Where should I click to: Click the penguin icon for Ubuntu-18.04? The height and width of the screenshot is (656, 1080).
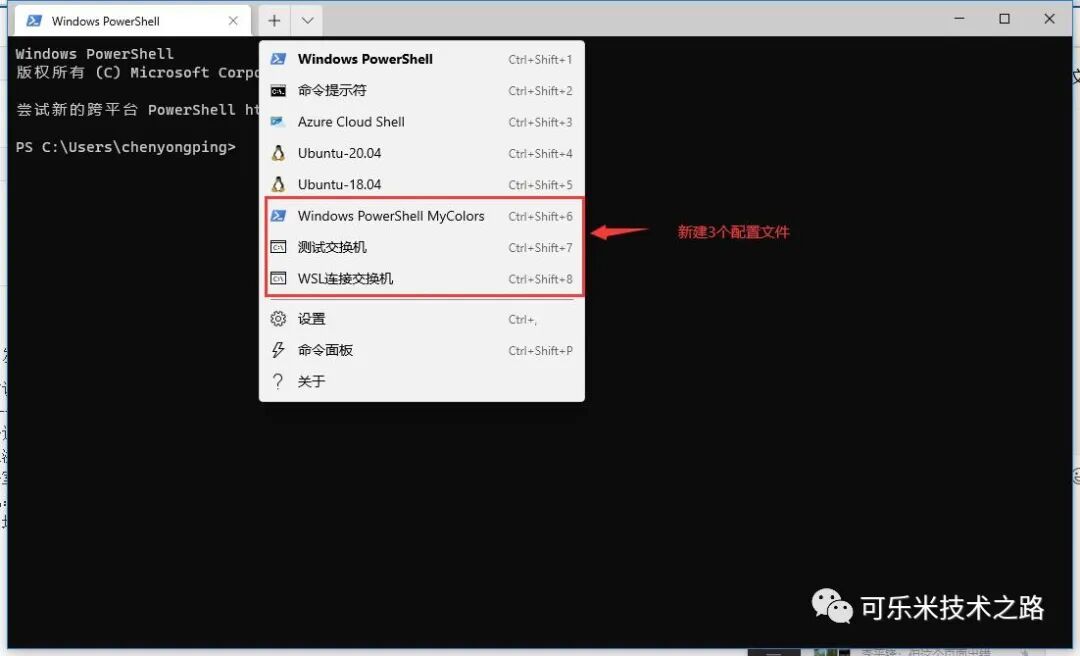[278, 185]
